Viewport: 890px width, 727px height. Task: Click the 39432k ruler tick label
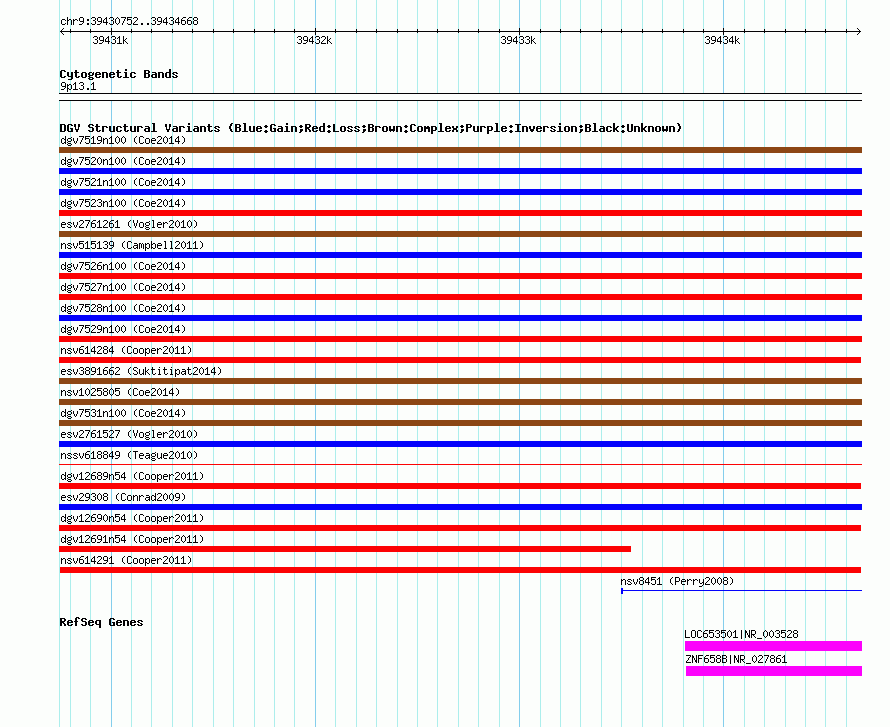click(x=314, y=40)
